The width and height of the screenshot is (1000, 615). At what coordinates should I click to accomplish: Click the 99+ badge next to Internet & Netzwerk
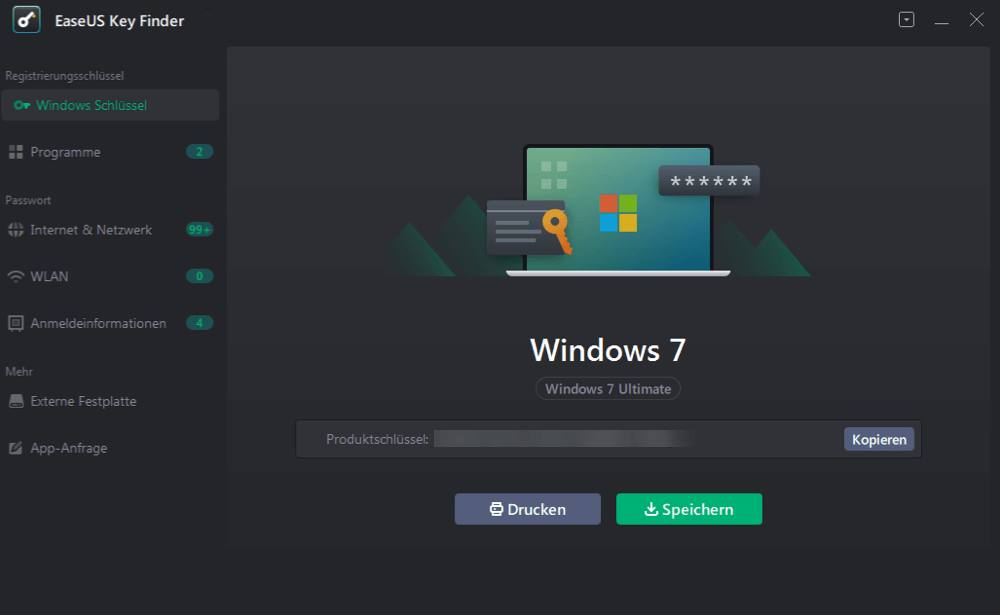coord(200,230)
